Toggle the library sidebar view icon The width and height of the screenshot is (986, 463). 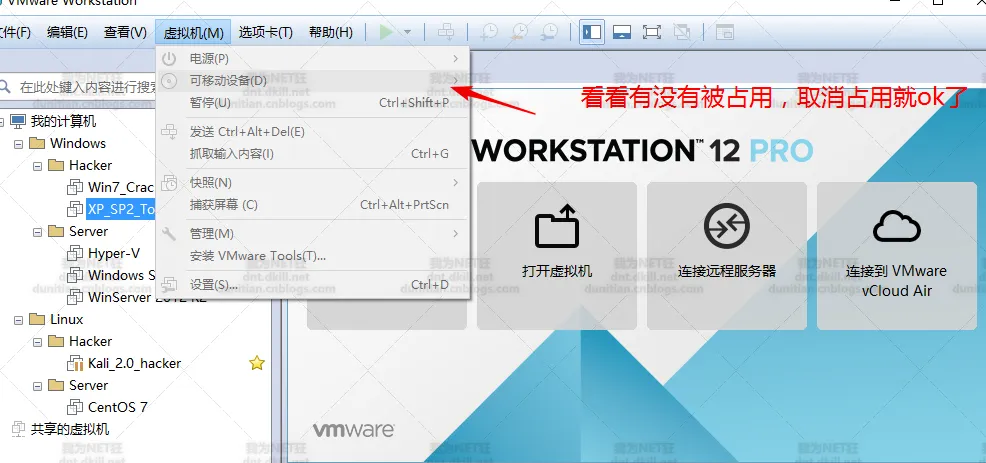point(592,32)
